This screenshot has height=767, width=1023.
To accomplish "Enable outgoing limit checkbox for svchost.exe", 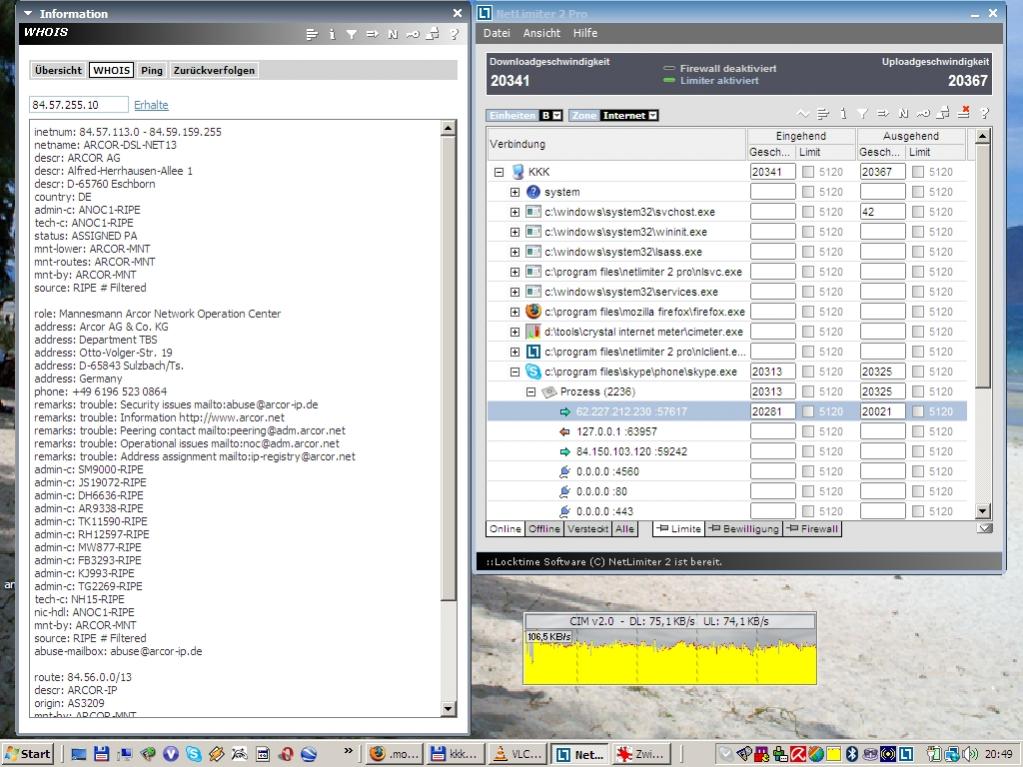I will [x=917, y=211].
